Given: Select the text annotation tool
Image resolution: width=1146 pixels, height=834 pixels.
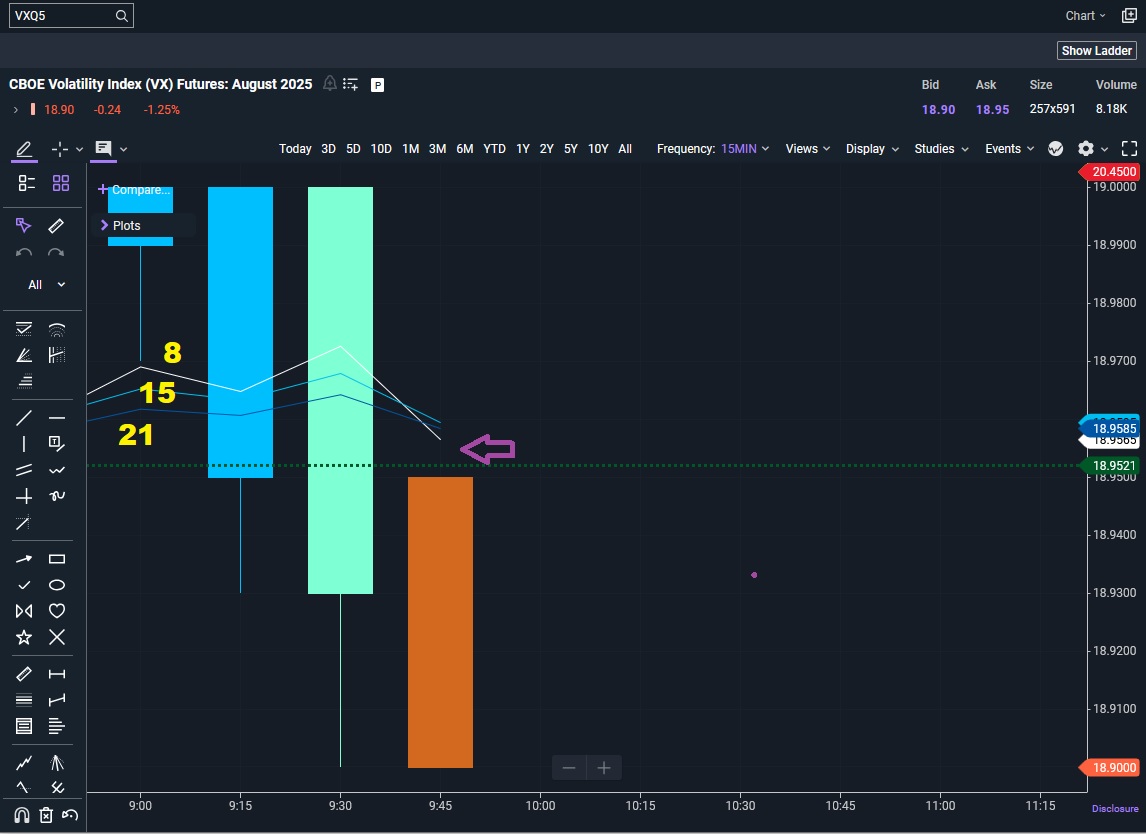Looking at the screenshot, I should tap(56, 443).
